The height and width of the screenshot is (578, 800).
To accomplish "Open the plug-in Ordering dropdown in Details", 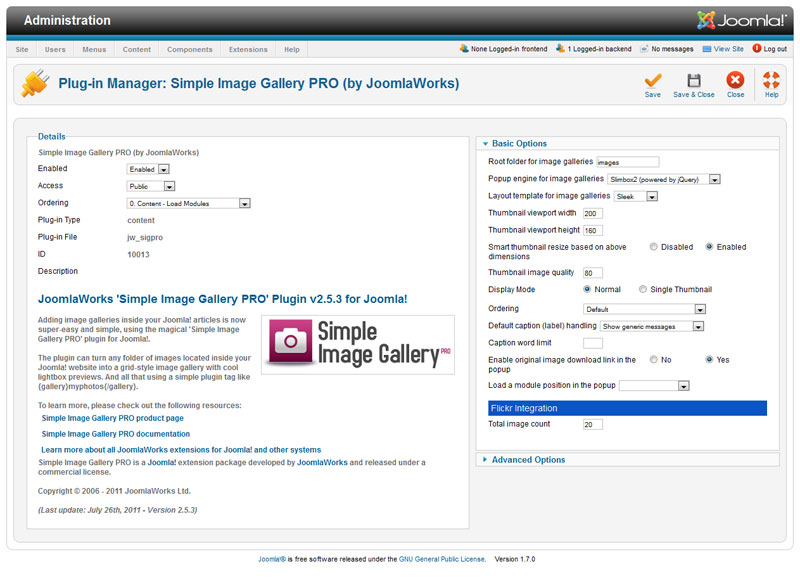I will (188, 203).
